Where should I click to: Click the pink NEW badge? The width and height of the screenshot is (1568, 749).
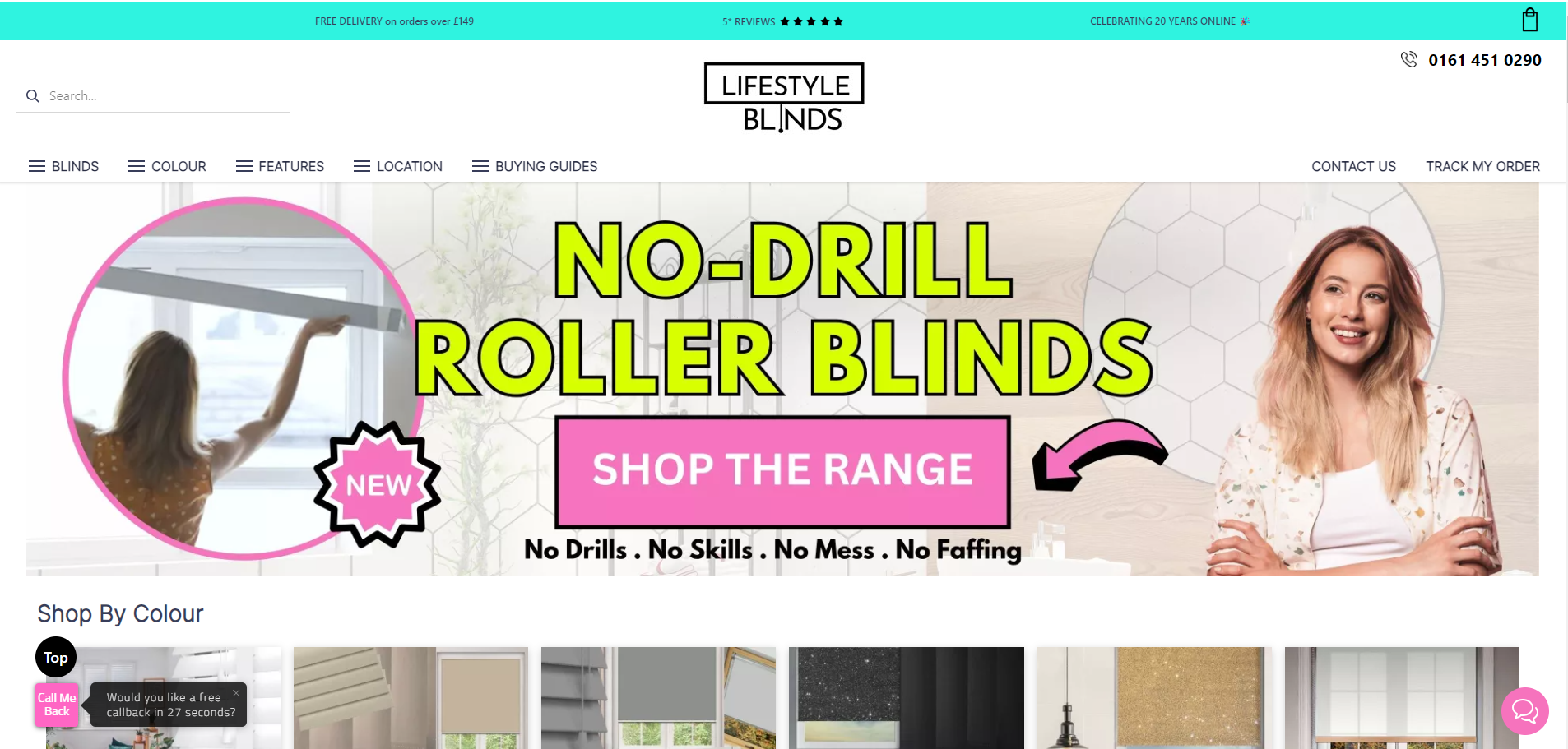[x=378, y=484]
